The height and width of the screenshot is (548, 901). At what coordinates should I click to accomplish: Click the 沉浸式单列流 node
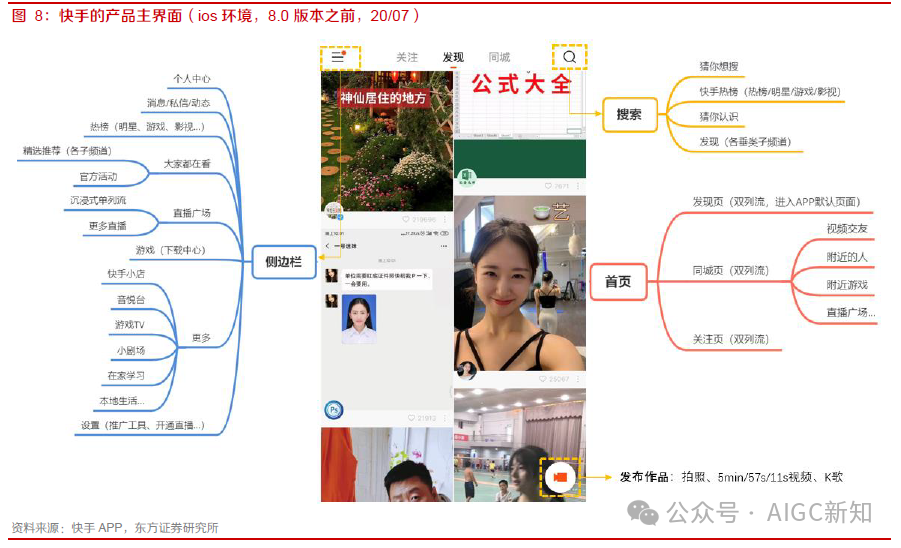click(x=98, y=200)
